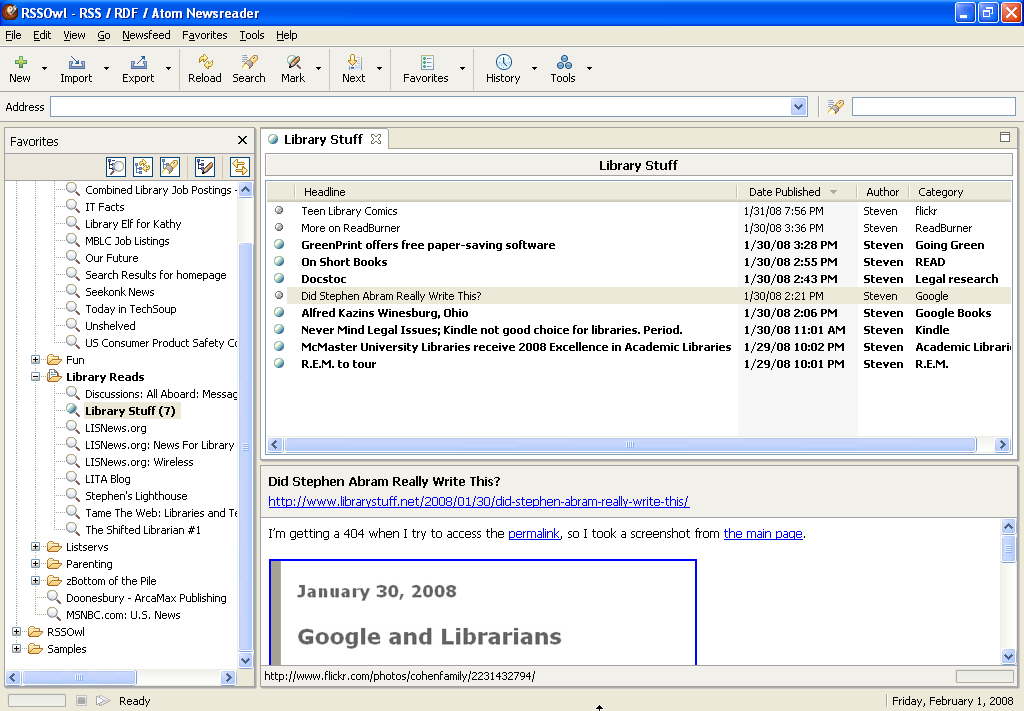
Task: Click the New toolbar button with the plus icon
Action: [20, 69]
